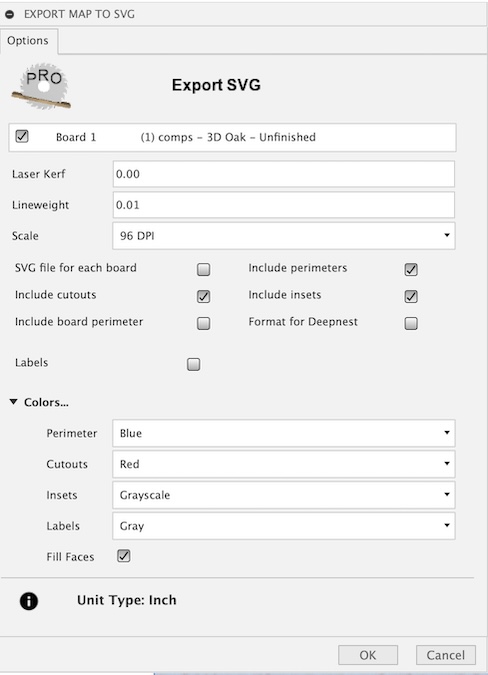Image resolution: width=488 pixels, height=675 pixels.
Task: Open the Perimeter color dropdown showing Blue
Action: coord(284,433)
